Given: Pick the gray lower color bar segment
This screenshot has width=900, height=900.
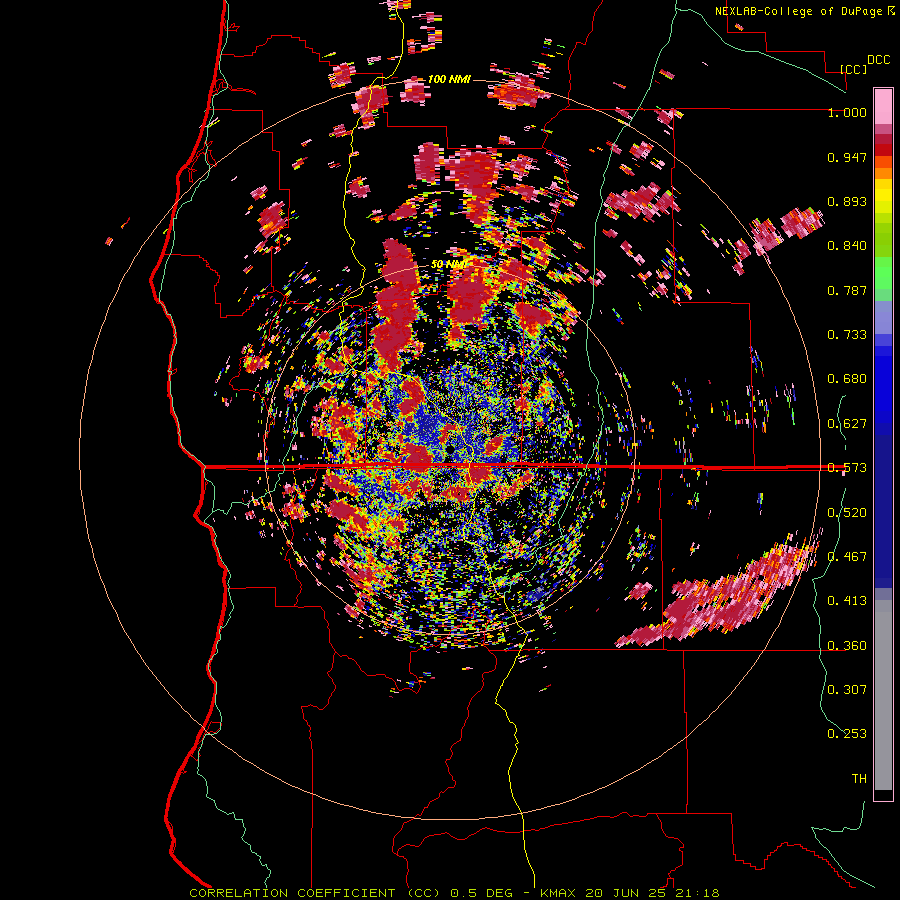Looking at the screenshot, I should pos(883,695).
